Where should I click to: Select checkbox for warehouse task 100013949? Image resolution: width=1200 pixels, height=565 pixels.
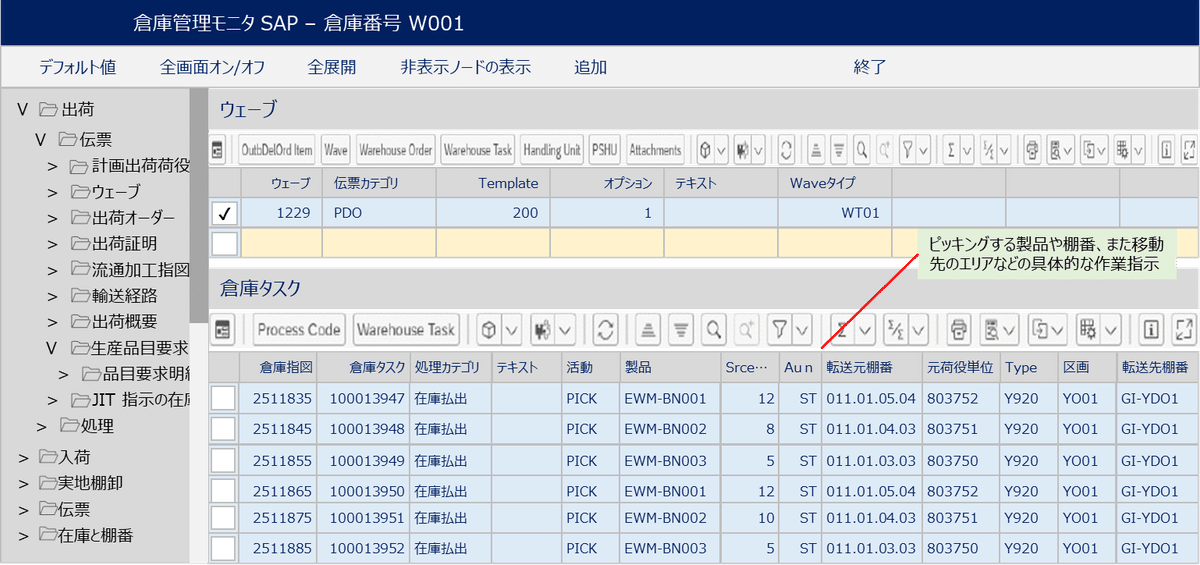tap(222, 461)
